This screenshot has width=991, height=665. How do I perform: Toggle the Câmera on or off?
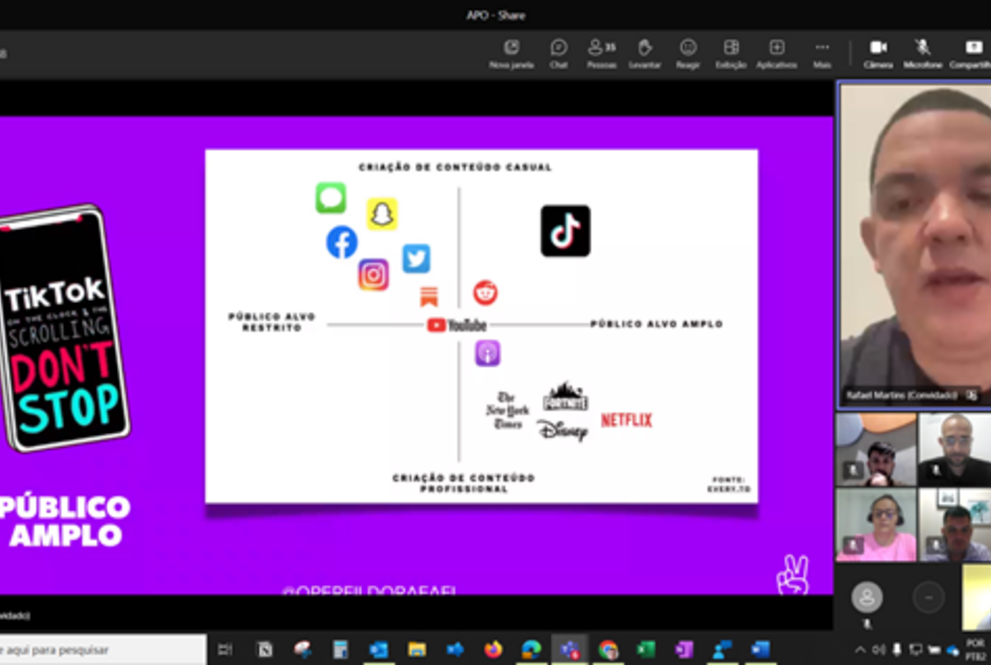878,52
